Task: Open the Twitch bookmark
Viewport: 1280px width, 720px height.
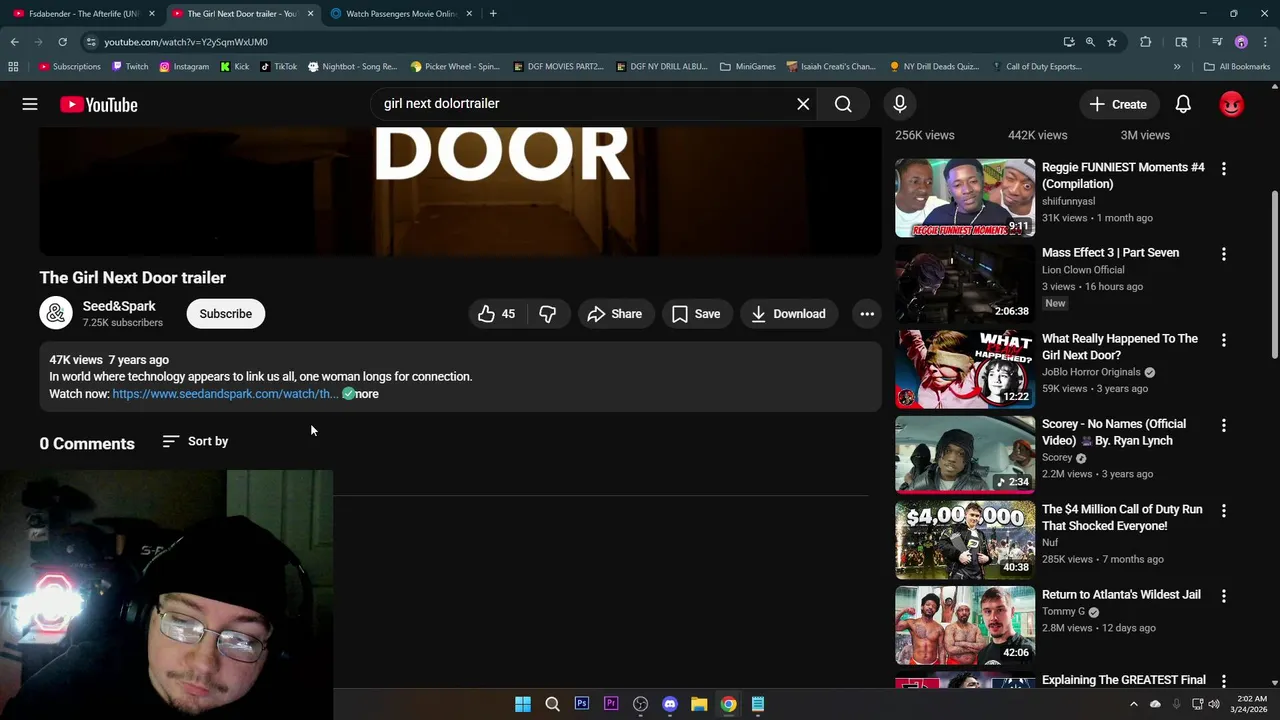Action: (x=130, y=67)
